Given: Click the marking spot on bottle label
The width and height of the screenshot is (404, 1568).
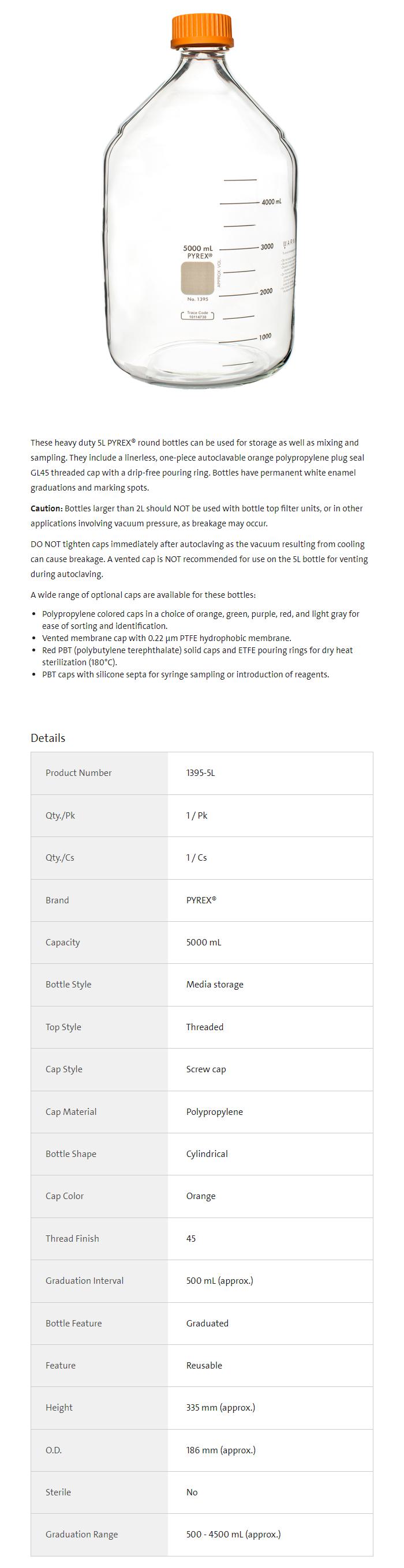Looking at the screenshot, I should coord(198,277).
